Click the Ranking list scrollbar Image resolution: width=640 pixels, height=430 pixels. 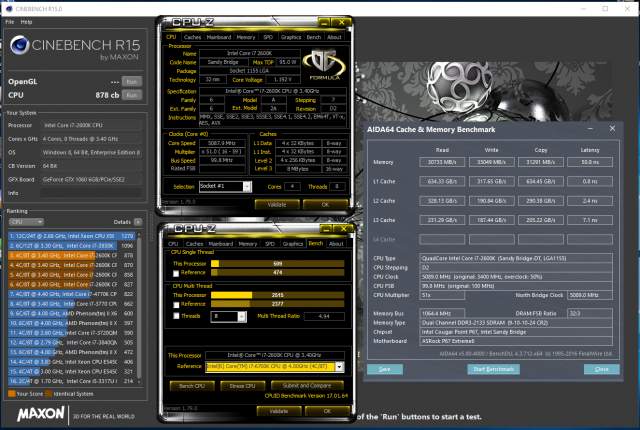click(140, 308)
